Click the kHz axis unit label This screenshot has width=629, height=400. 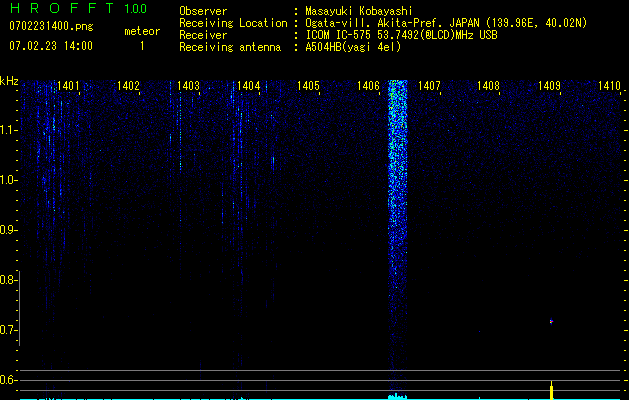pyautogui.click(x=9, y=81)
